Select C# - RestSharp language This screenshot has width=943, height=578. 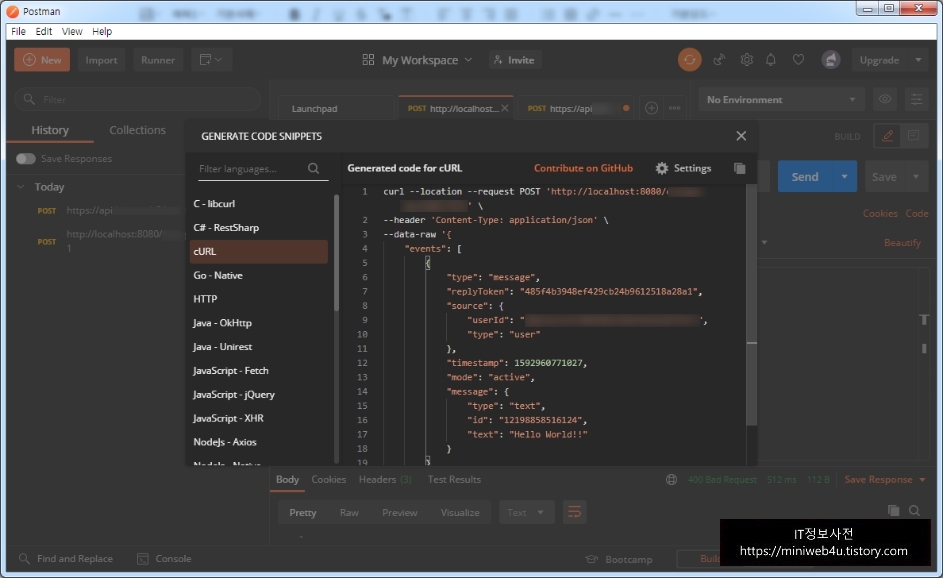pos(259,227)
